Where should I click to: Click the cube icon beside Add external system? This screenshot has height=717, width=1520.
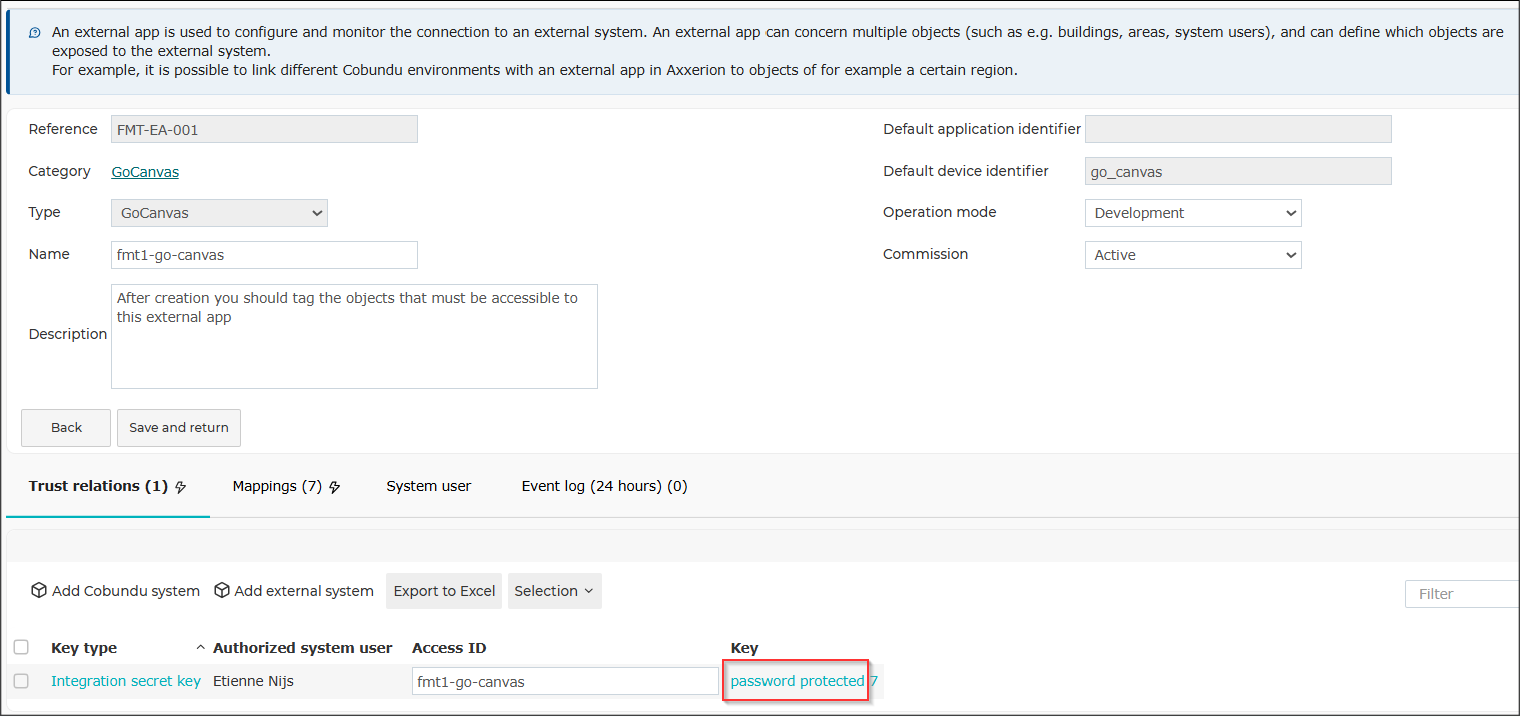tap(222, 590)
